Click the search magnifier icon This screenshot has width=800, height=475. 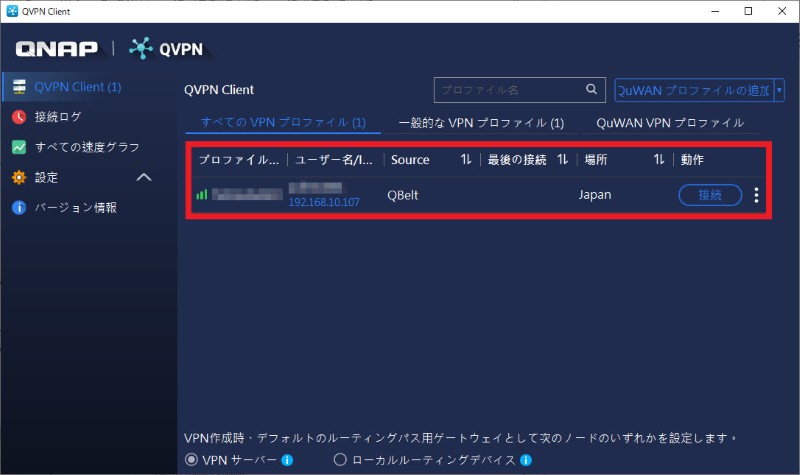pyautogui.click(x=592, y=89)
